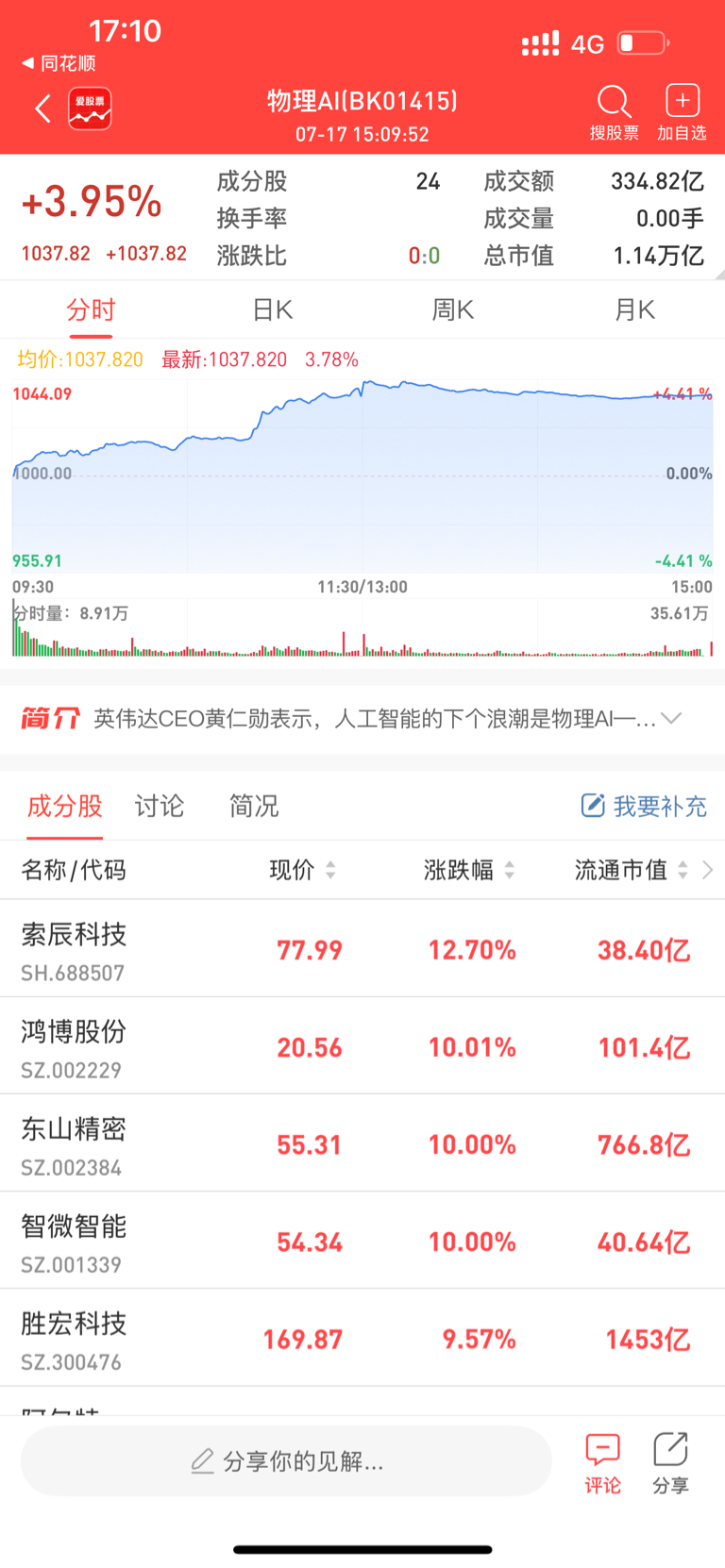Tap the pencil icon beside 我要补充
725x1568 pixels.
(x=592, y=806)
